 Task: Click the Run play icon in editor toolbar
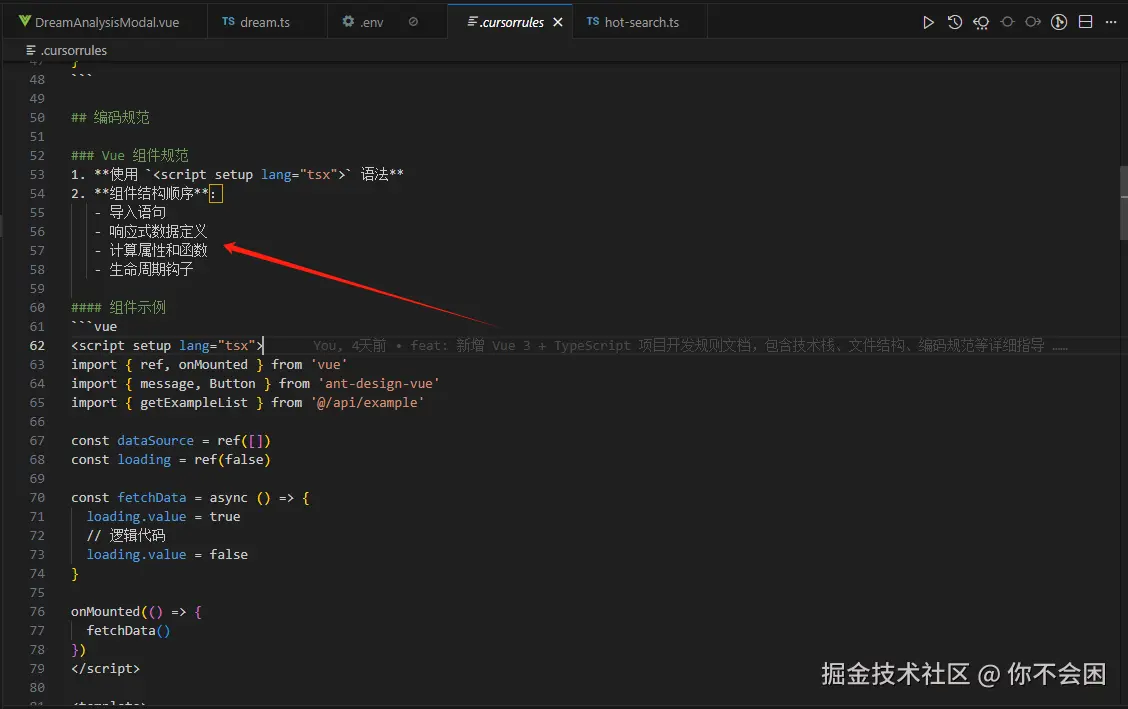pos(928,22)
